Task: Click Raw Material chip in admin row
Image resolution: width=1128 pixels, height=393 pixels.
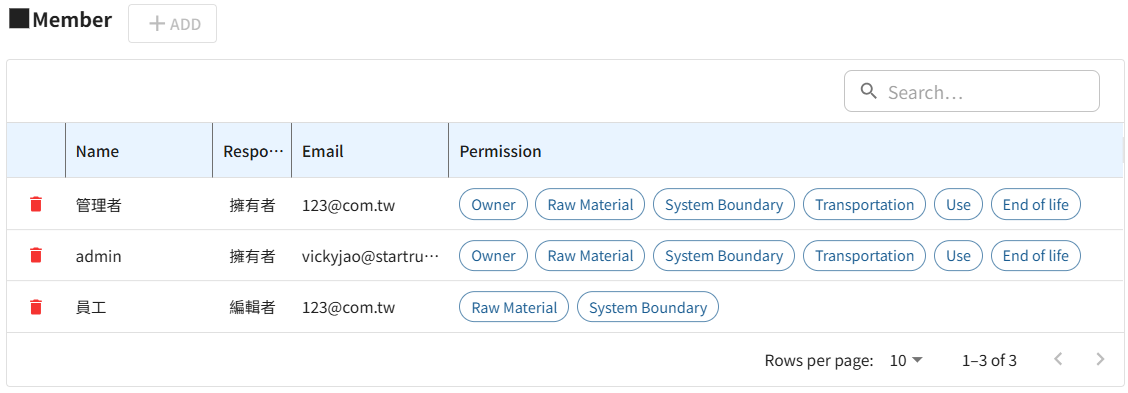Action: click(590, 256)
